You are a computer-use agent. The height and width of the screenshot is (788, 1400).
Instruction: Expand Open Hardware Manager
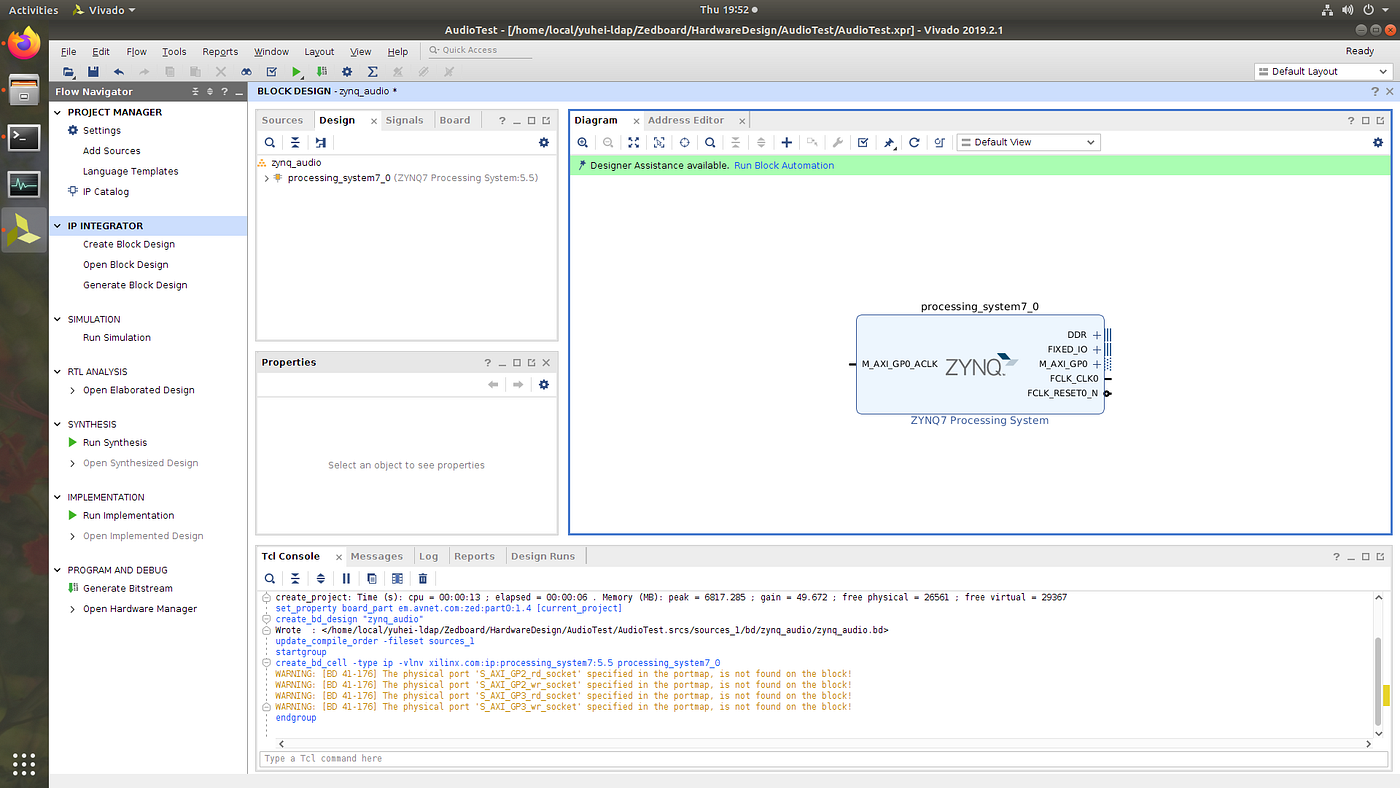72,610
